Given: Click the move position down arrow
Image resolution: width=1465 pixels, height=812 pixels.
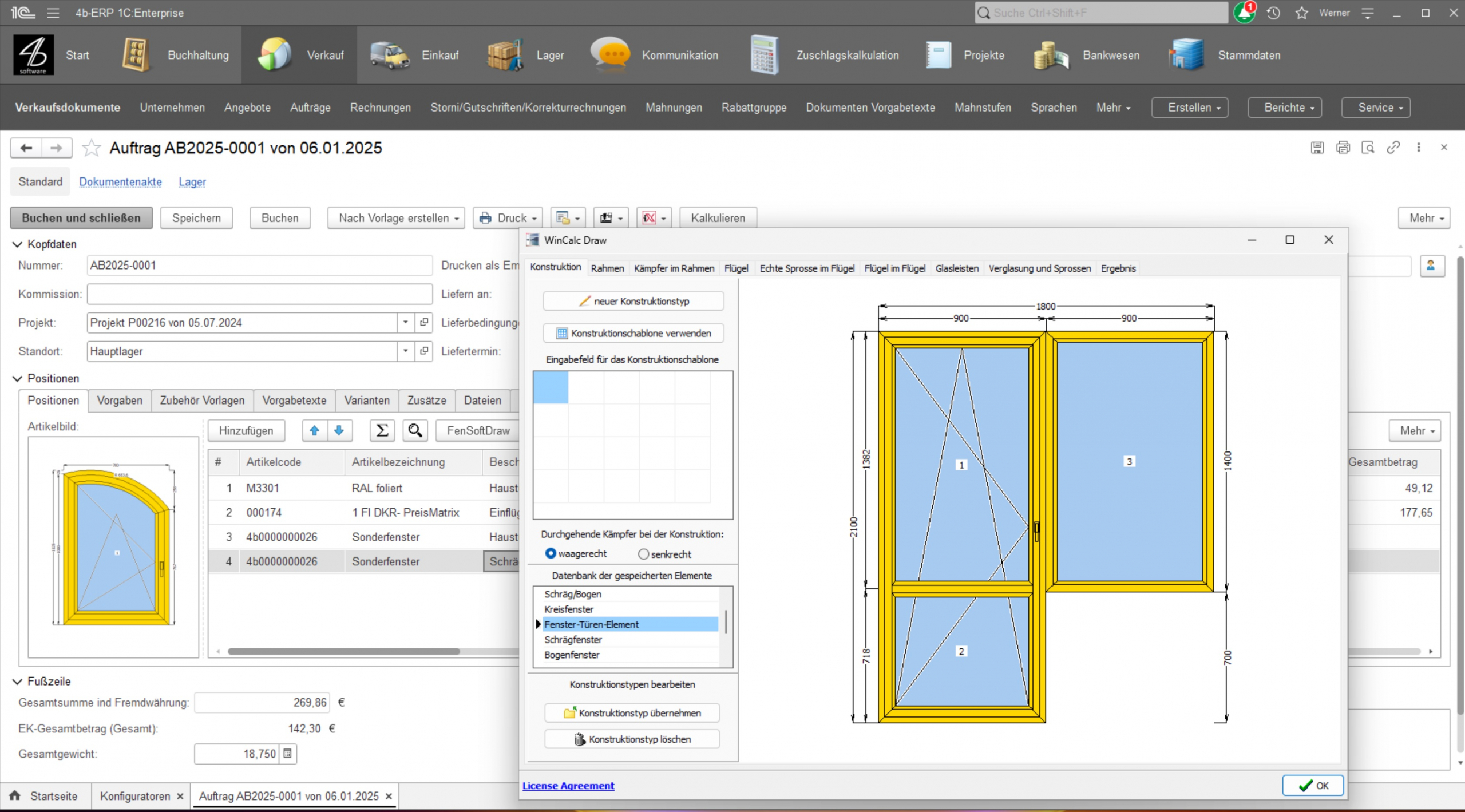Looking at the screenshot, I should coord(339,431).
